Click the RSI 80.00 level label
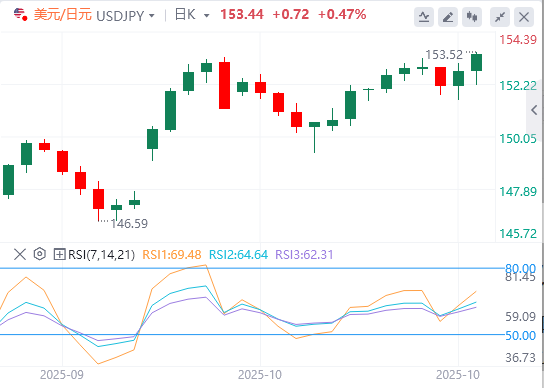The width and height of the screenshot is (544, 388). pos(520,268)
